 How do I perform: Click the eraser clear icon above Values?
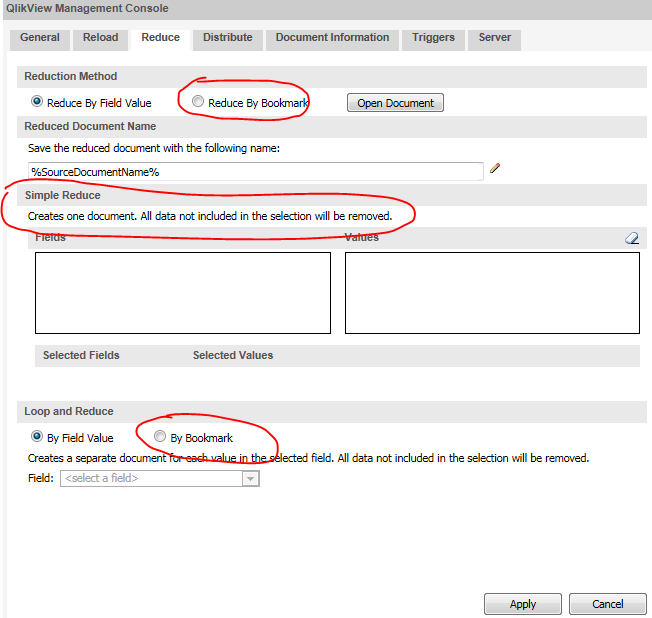(x=632, y=238)
